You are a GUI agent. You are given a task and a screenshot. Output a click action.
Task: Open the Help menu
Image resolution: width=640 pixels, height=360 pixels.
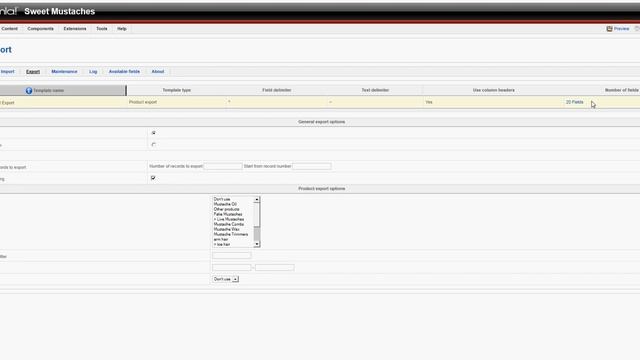pos(122,29)
